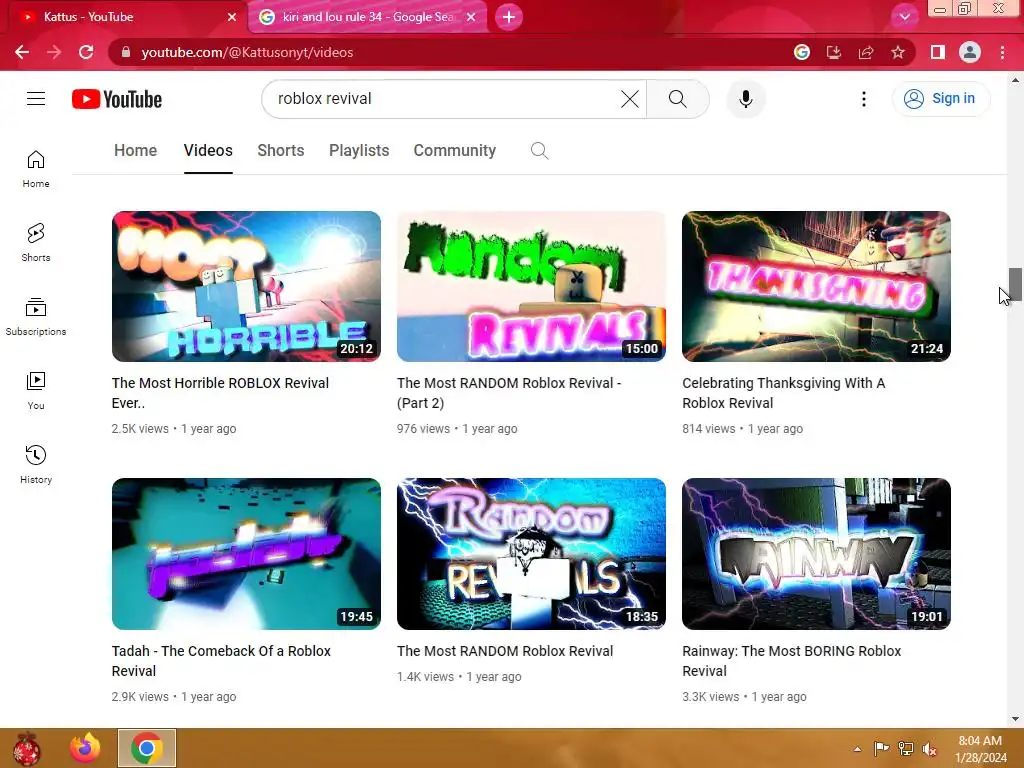Click title Rainway: The Most BORING Roblox Revival
This screenshot has width=1024, height=768.
pyautogui.click(x=792, y=661)
